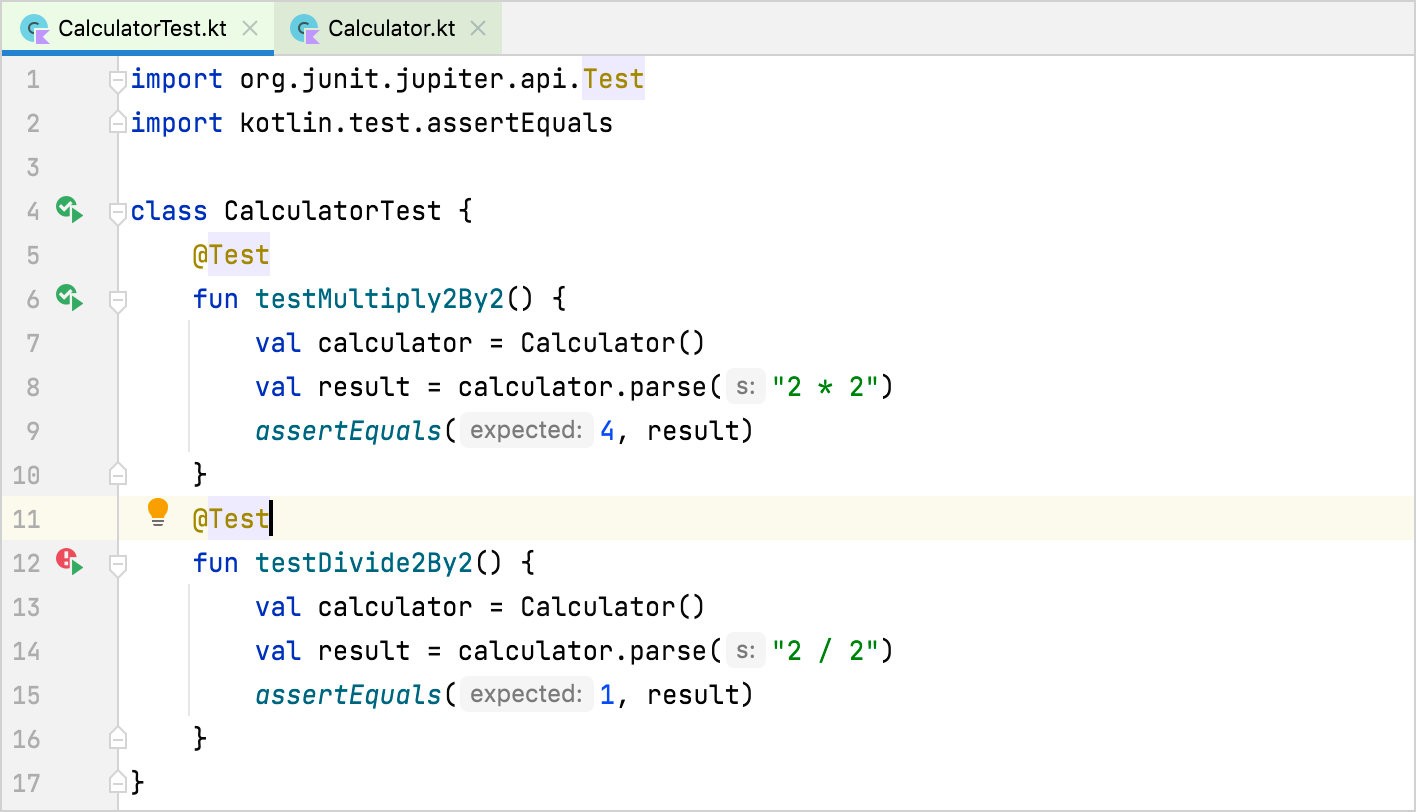Click Calculator() constructor call on line 13
The image size is (1416, 812).
coord(613,607)
